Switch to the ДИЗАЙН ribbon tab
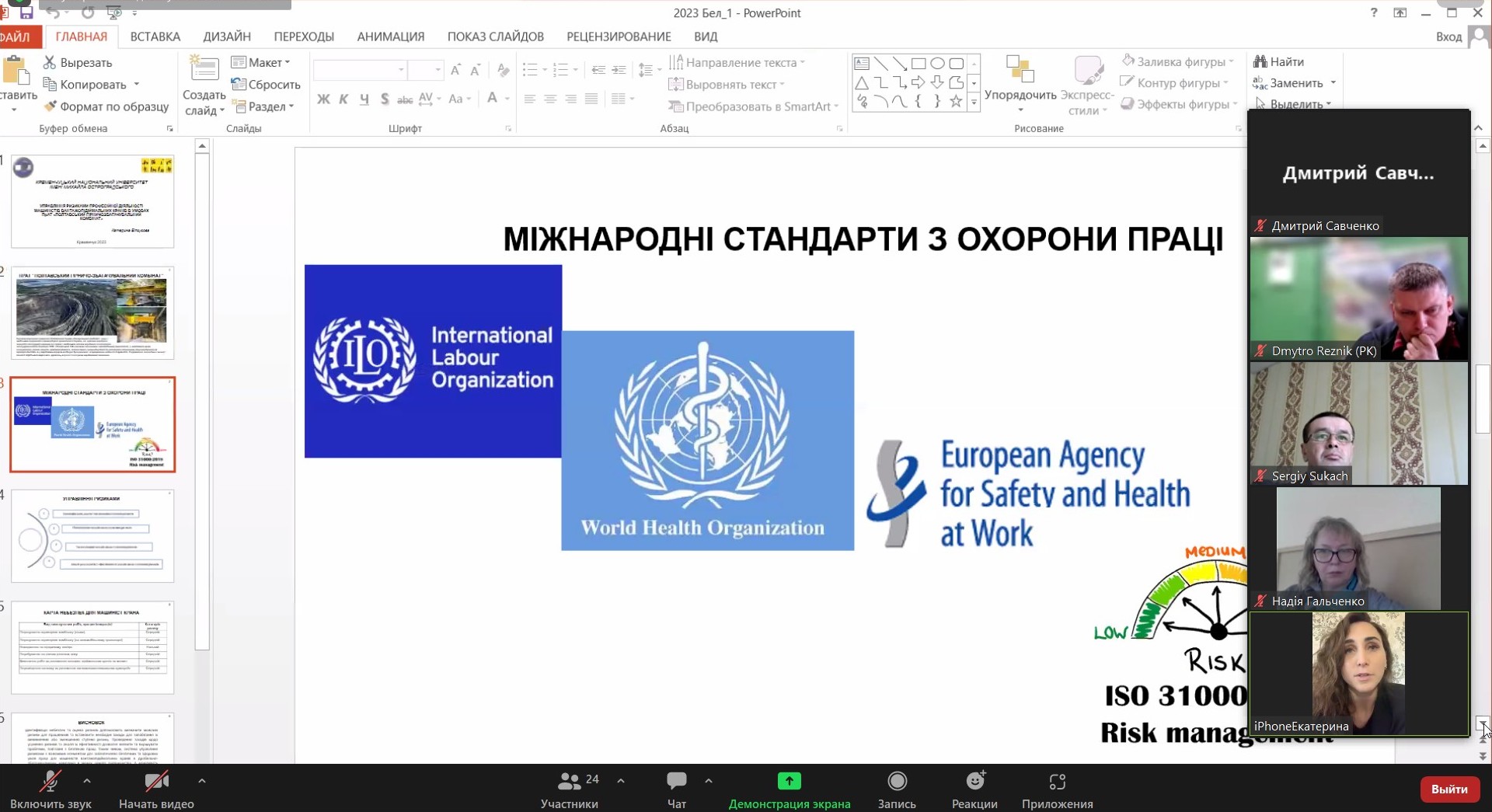1492x812 pixels. click(x=227, y=37)
